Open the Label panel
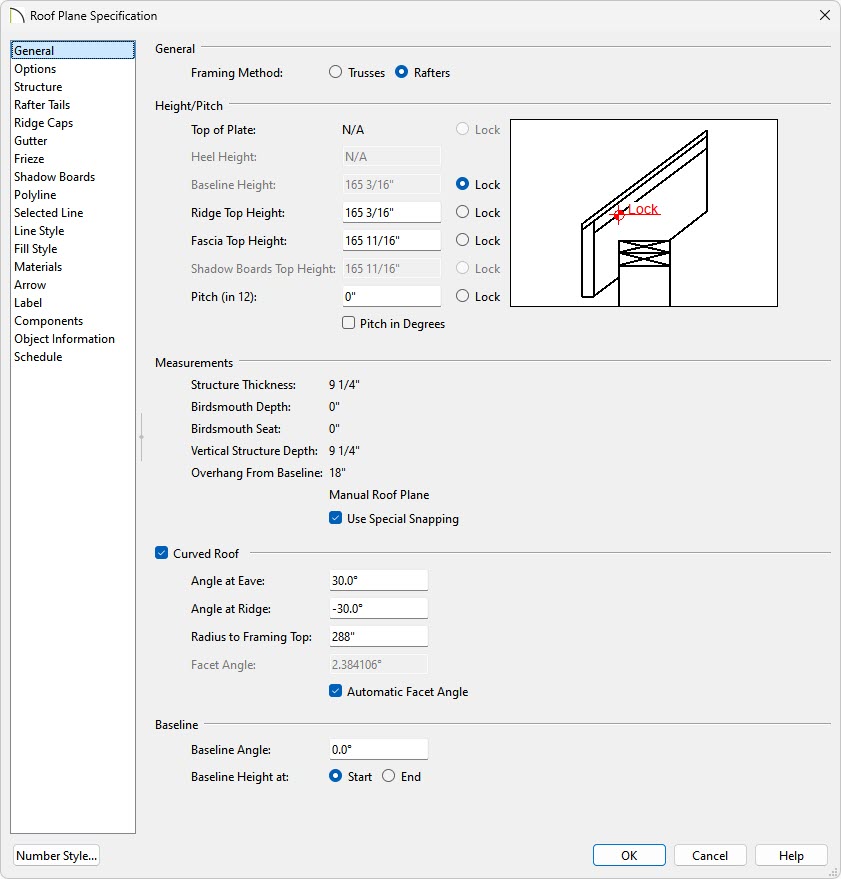Image resolution: width=841 pixels, height=879 pixels. tap(73, 303)
